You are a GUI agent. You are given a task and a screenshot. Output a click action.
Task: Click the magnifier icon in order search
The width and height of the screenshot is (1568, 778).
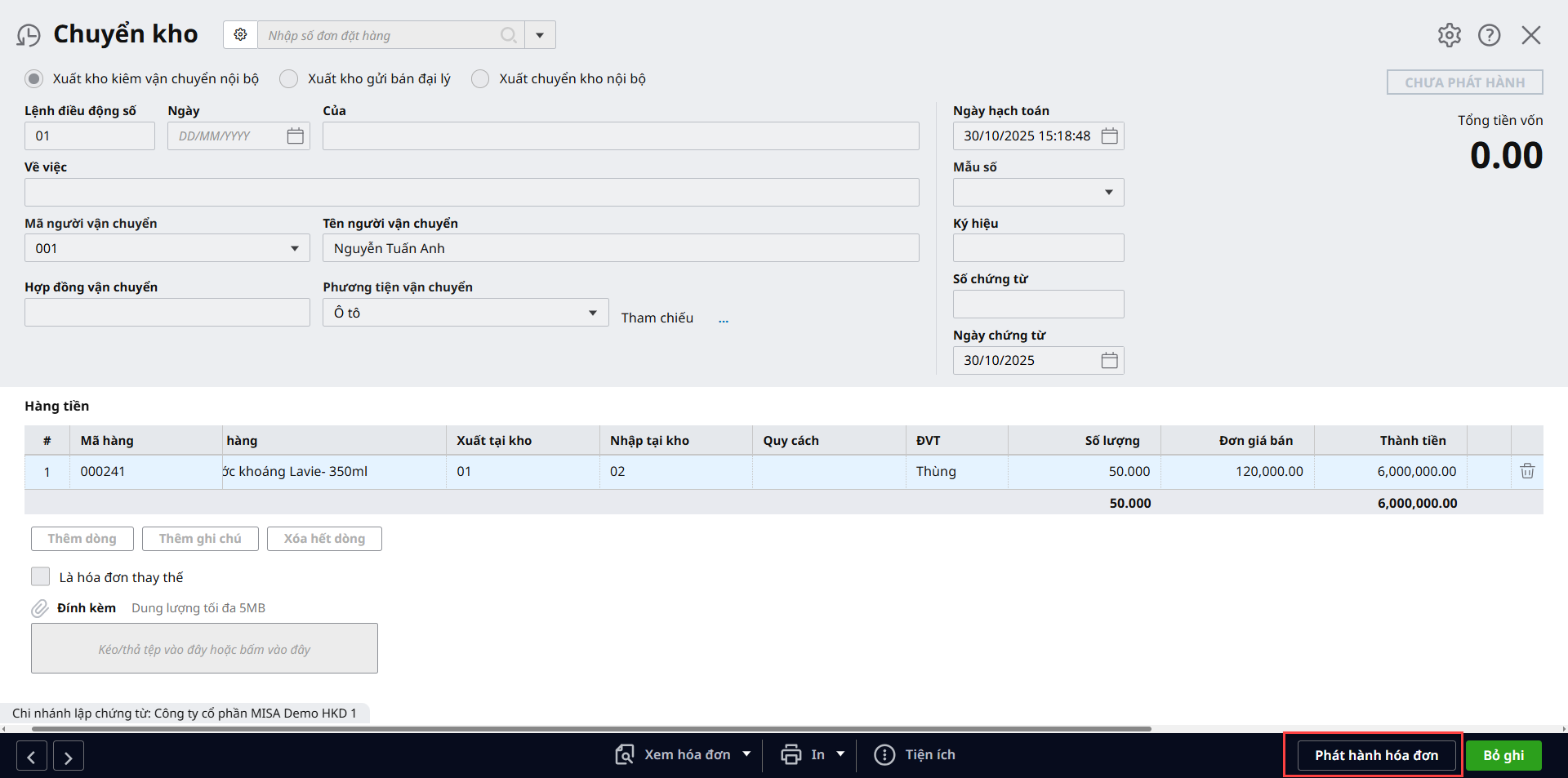tap(508, 35)
